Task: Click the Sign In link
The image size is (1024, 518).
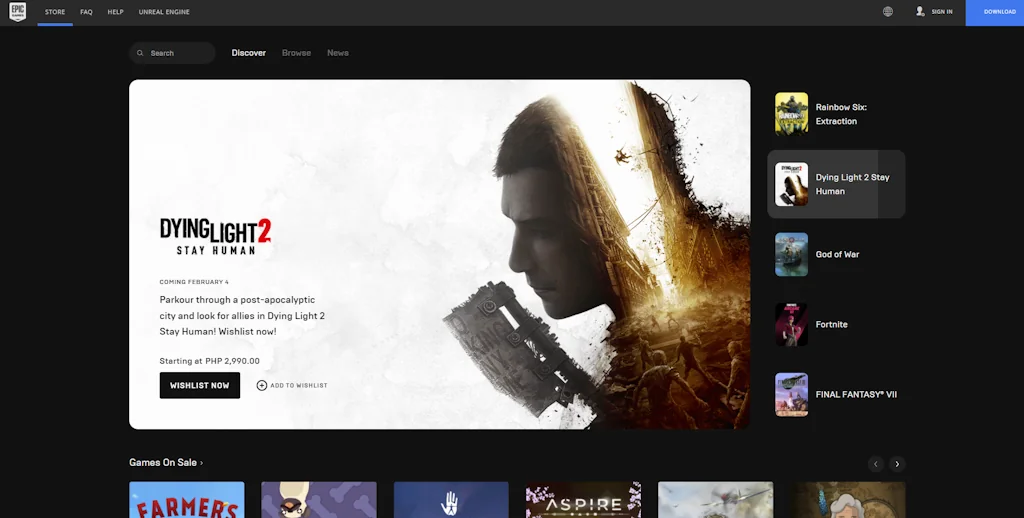Action: coord(942,12)
